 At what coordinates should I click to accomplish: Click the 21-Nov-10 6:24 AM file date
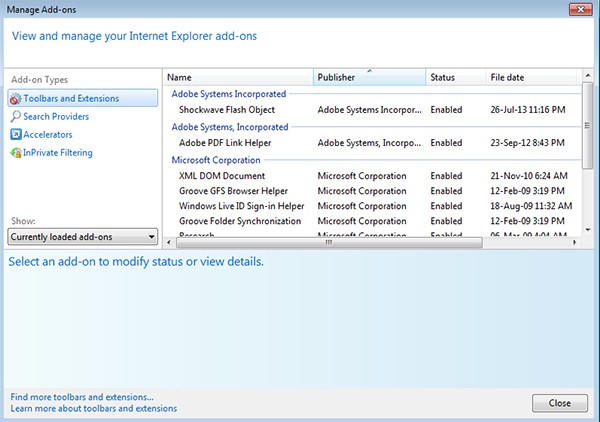click(529, 176)
